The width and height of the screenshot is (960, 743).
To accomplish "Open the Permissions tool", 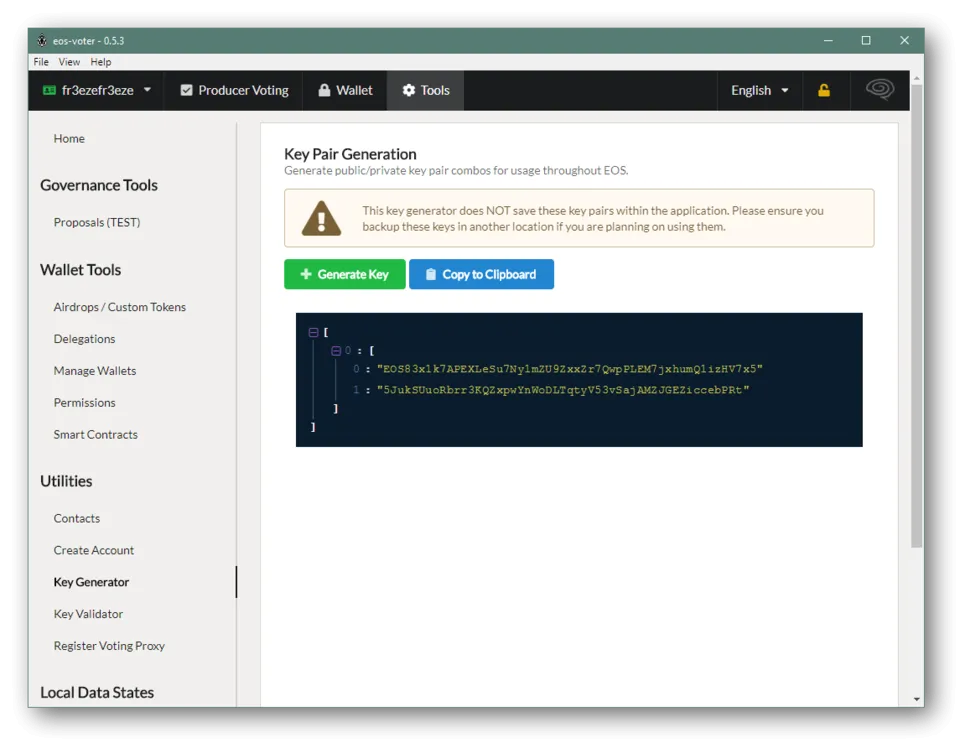I will point(84,403).
